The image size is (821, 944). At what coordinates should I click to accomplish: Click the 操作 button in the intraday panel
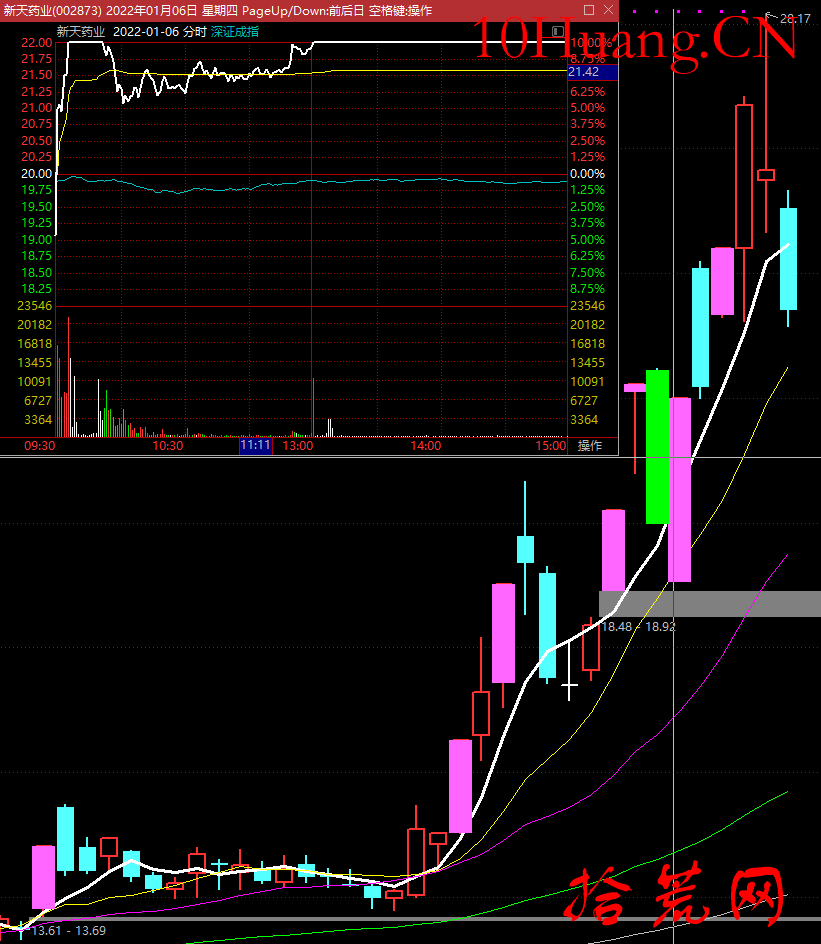coord(590,446)
